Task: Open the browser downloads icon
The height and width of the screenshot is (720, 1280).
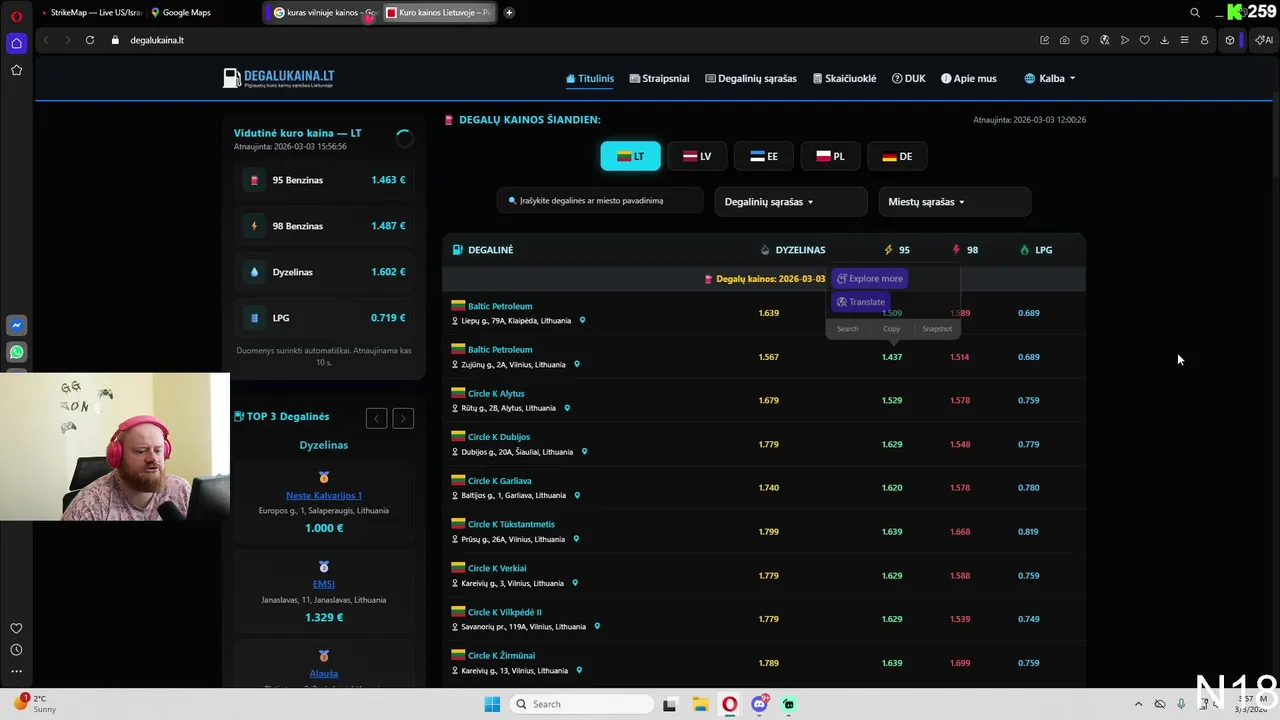Action: 1164,40
